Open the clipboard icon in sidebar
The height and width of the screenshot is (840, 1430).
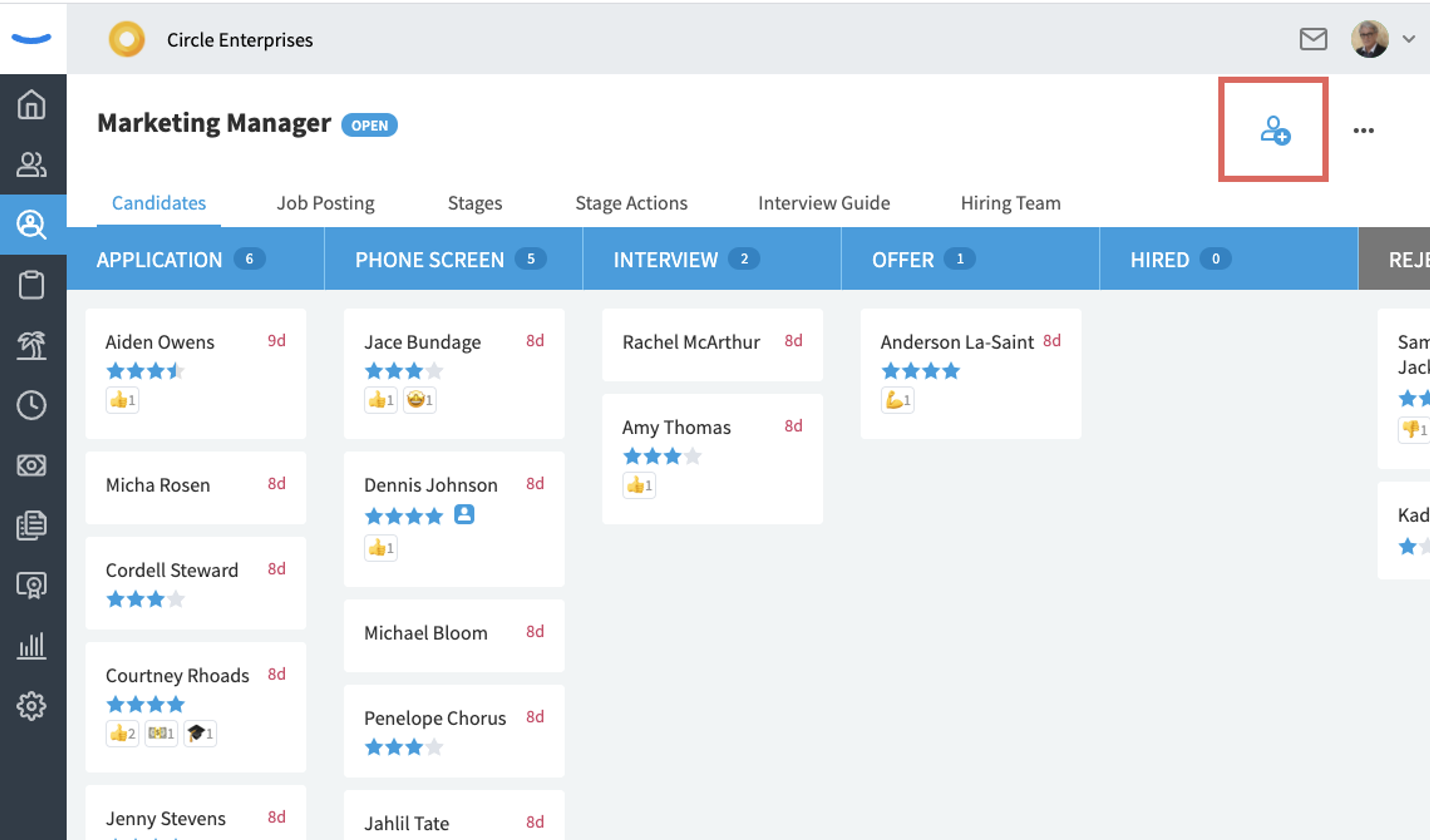pyautogui.click(x=31, y=285)
